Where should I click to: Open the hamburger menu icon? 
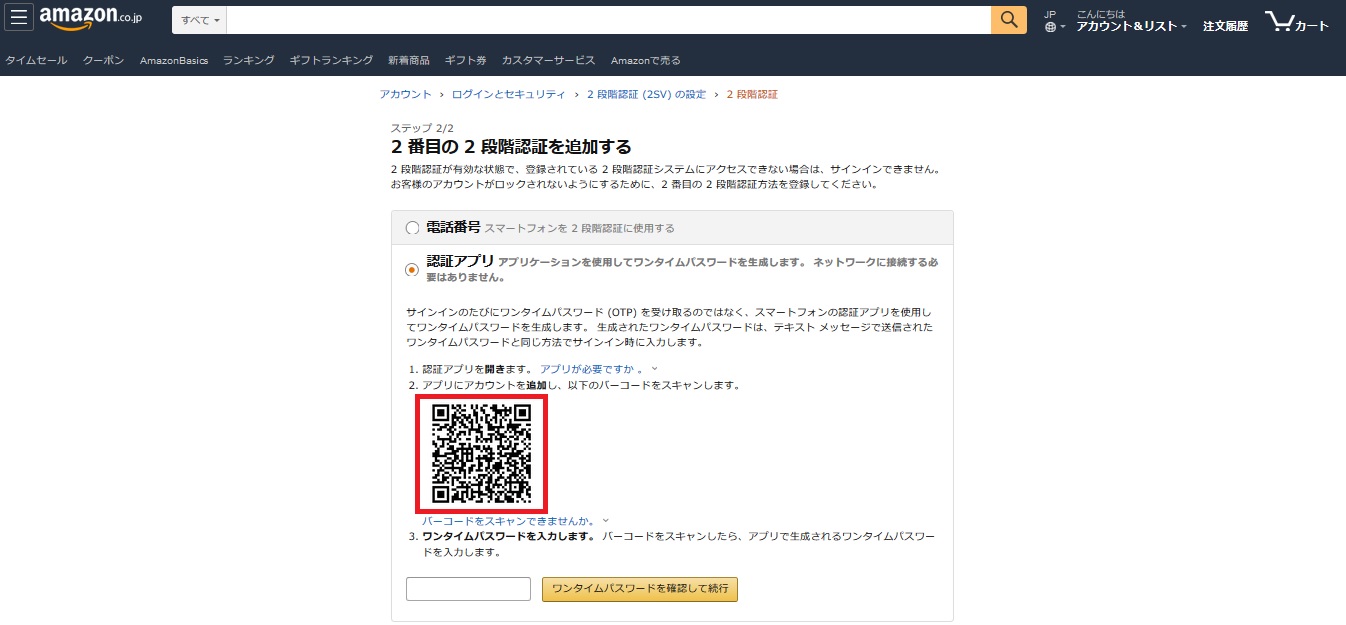point(21,19)
